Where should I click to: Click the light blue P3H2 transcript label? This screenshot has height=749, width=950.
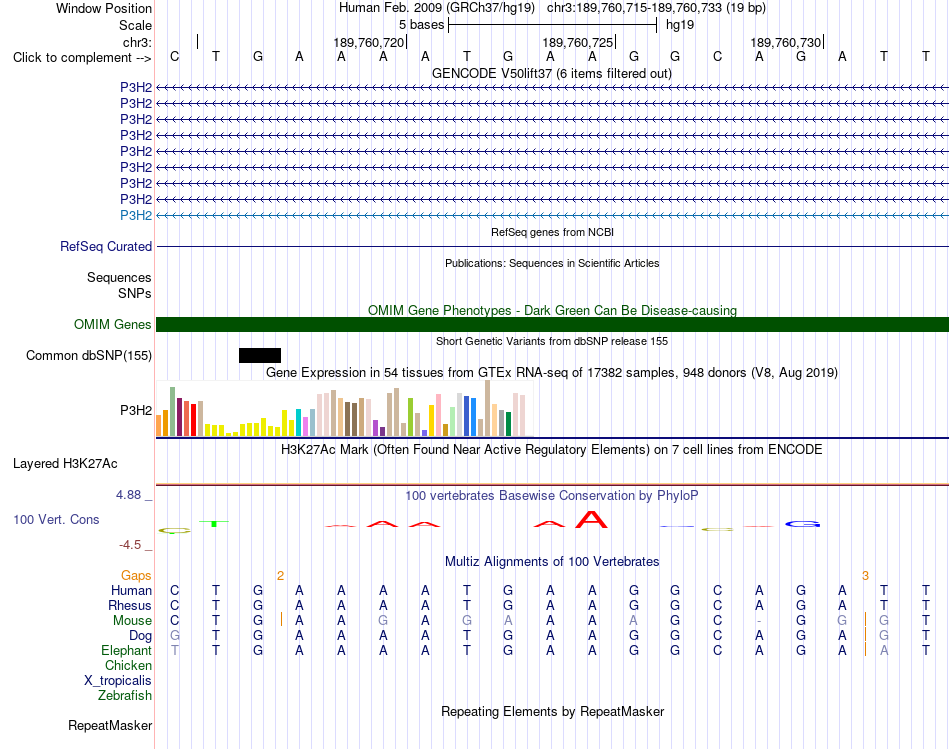click(136, 215)
